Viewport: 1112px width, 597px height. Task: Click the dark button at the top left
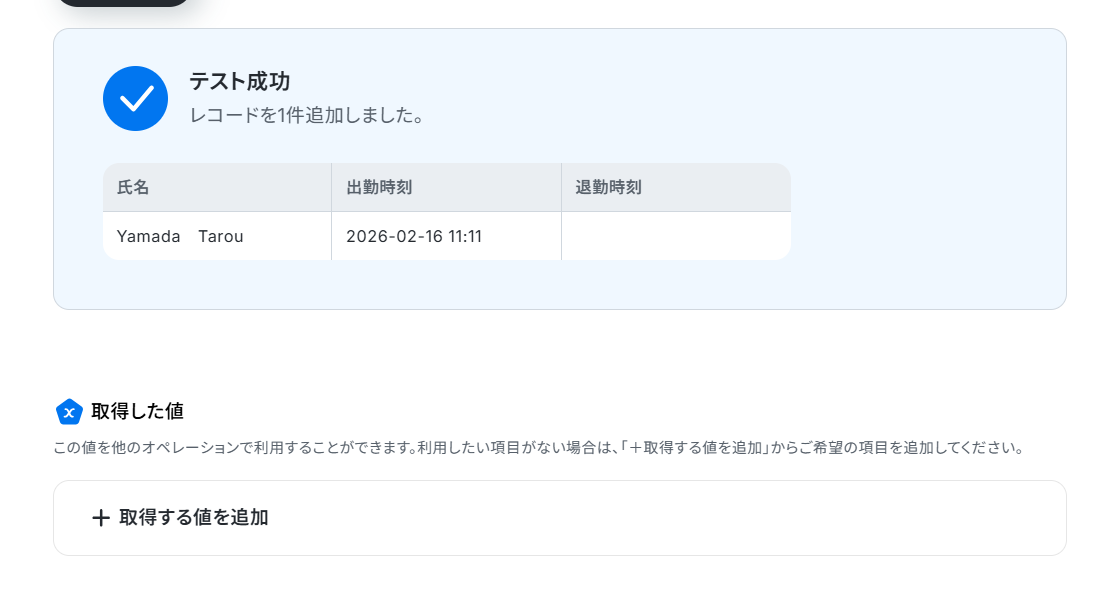[x=123, y=2]
